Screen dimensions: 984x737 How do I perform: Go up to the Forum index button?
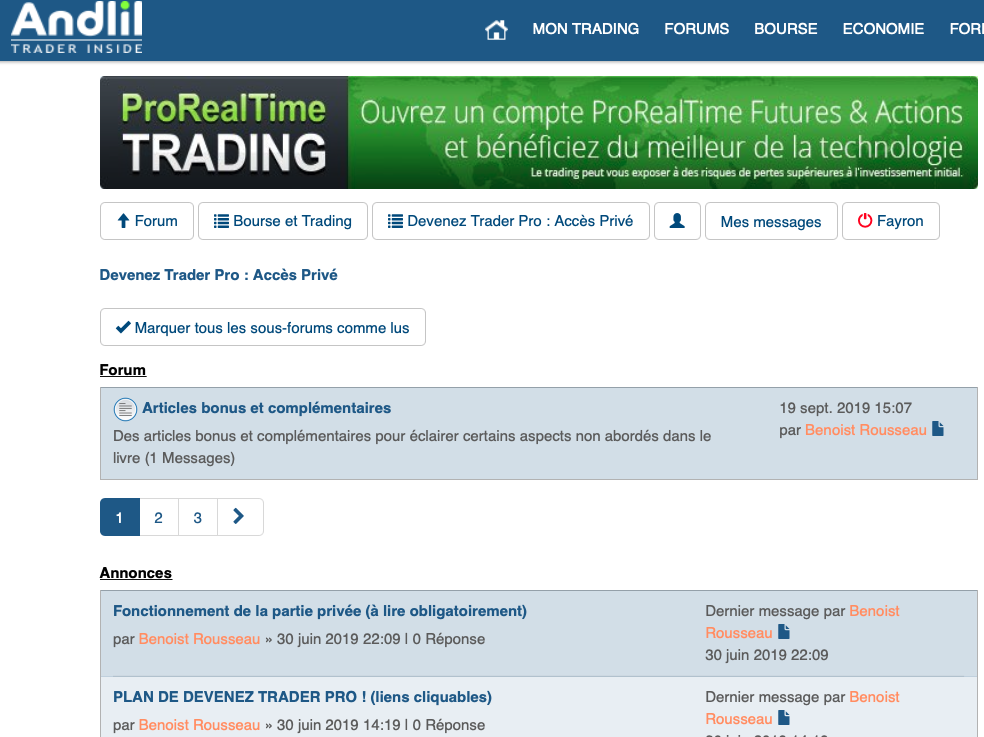pos(147,221)
